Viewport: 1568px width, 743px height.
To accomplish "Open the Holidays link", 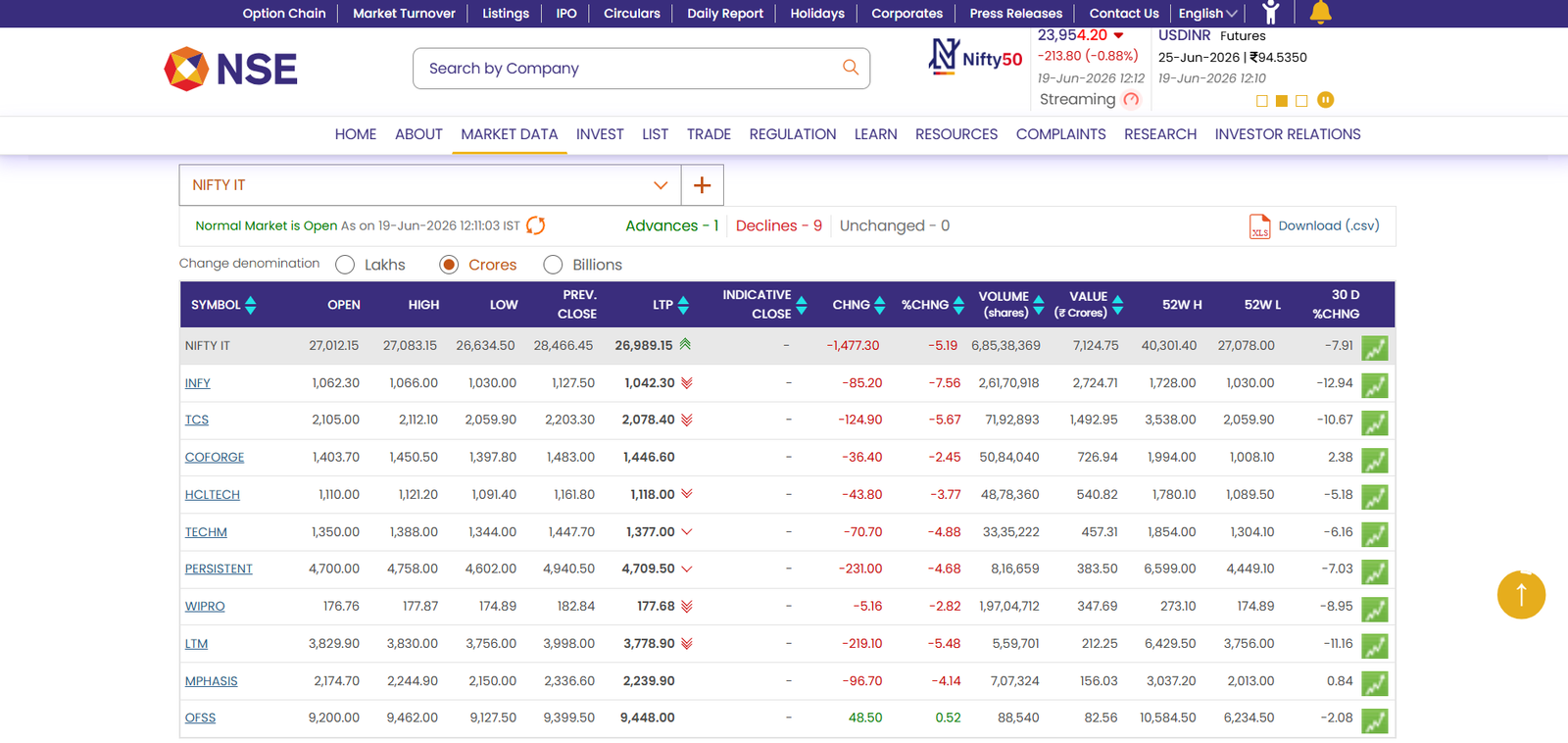I will pyautogui.click(x=817, y=13).
